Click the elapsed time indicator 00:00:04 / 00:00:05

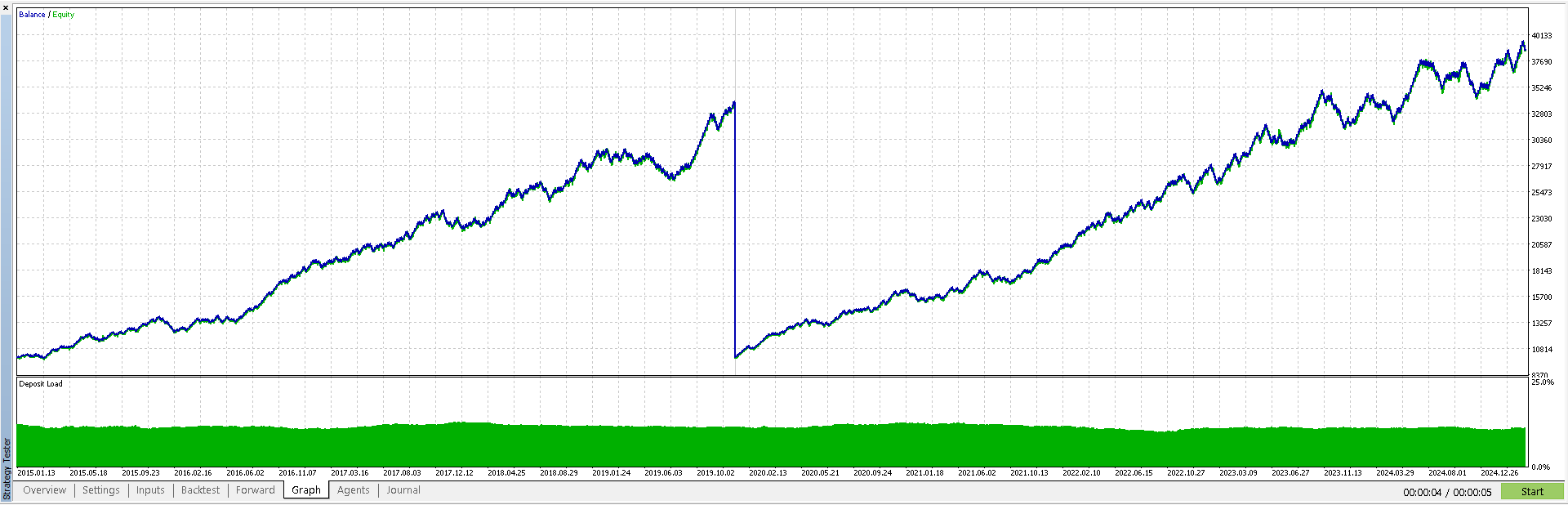(1447, 492)
